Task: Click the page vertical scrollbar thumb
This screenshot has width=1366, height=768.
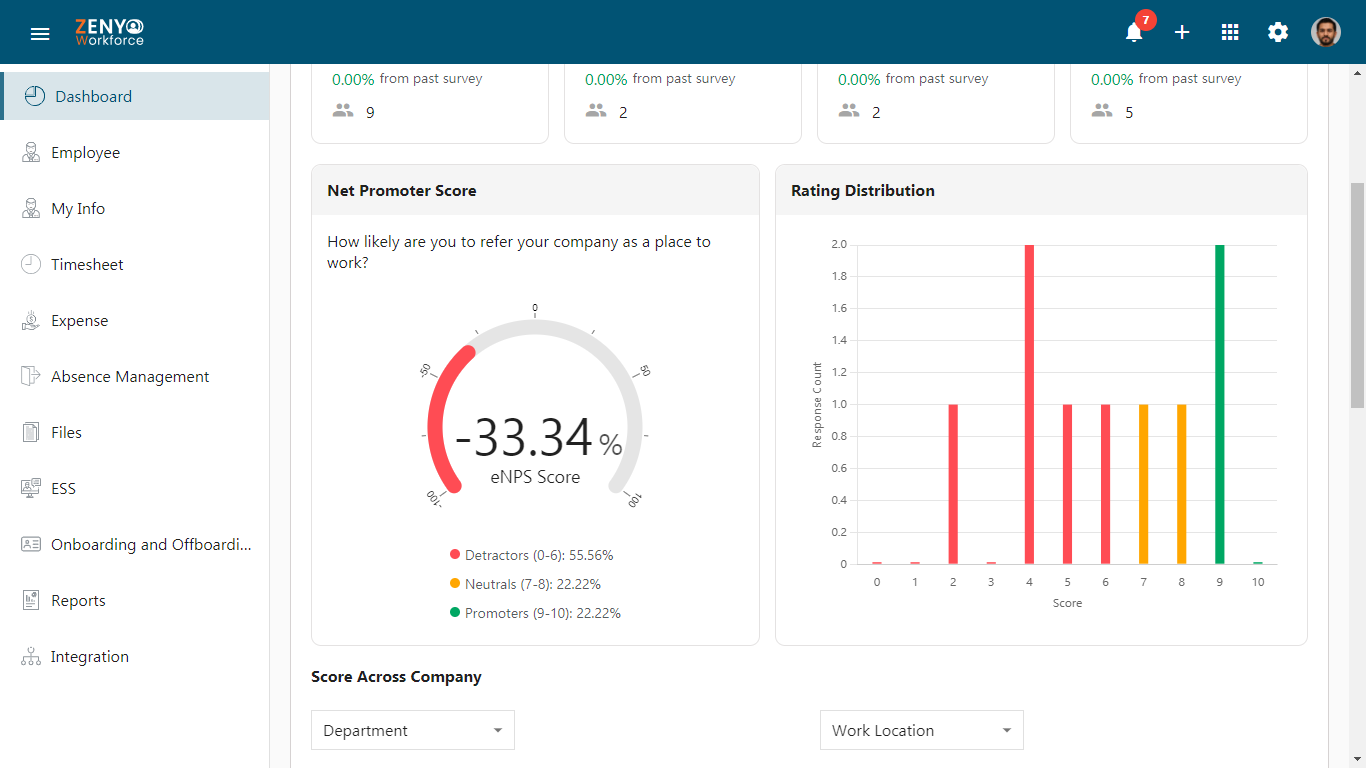Action: (1357, 295)
